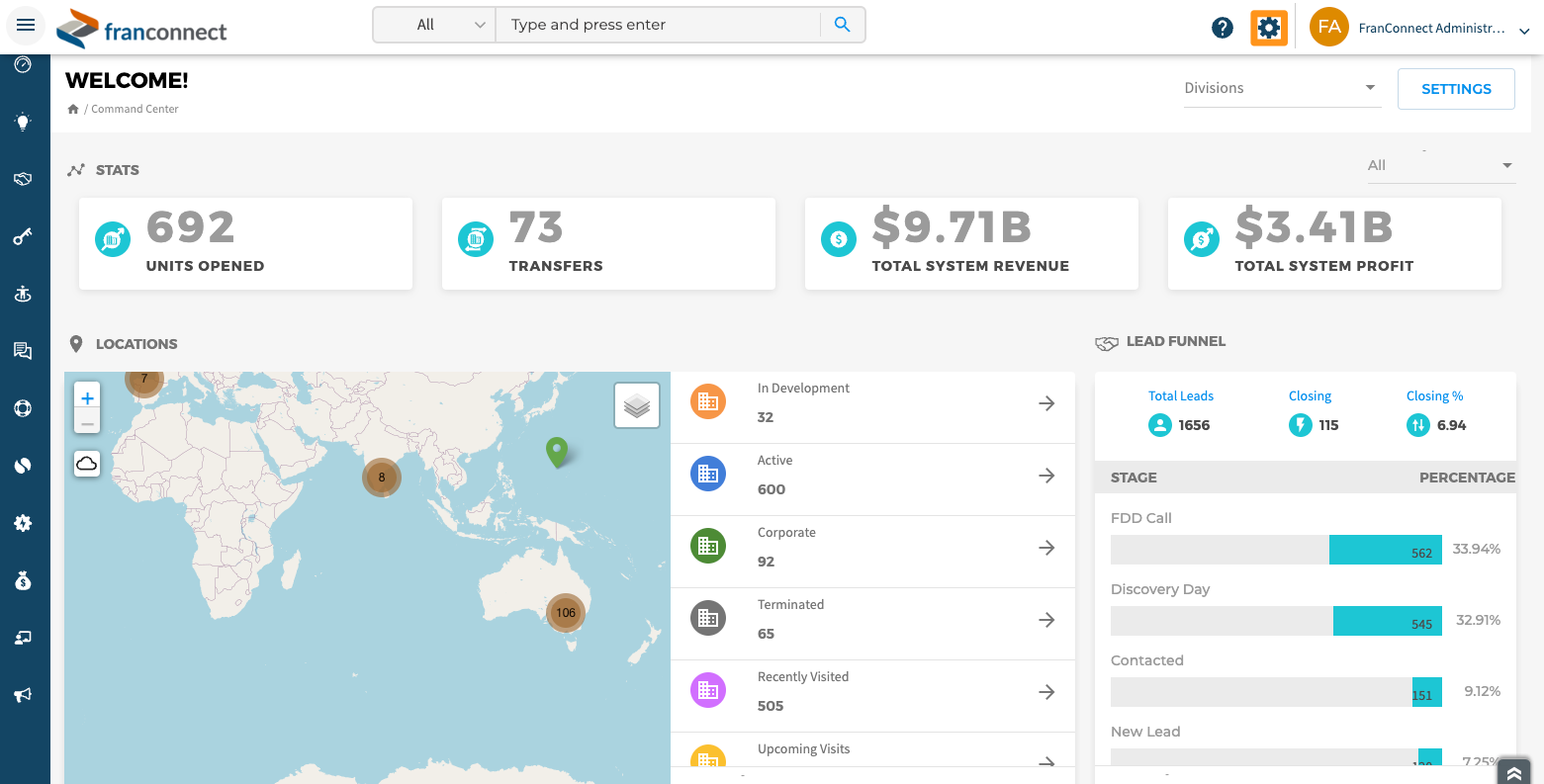Open the gauge dashboard icon in sidebar
This screenshot has width=1544, height=784.
pyautogui.click(x=23, y=65)
